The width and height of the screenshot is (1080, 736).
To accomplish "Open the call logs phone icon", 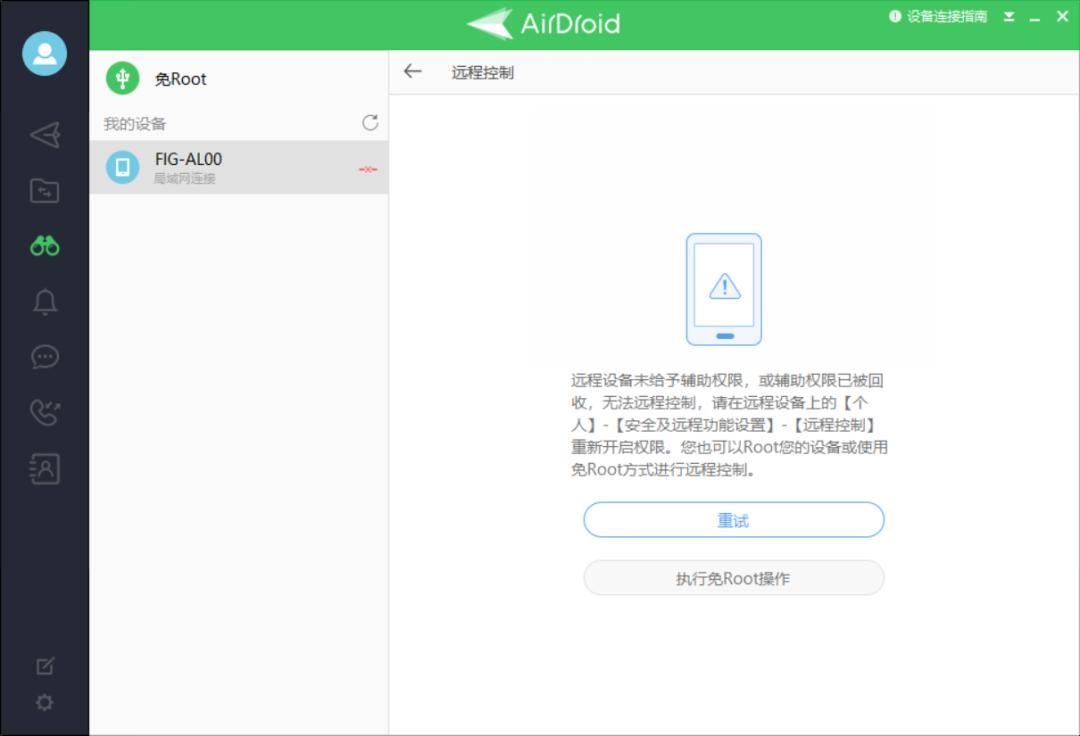I will point(43,412).
